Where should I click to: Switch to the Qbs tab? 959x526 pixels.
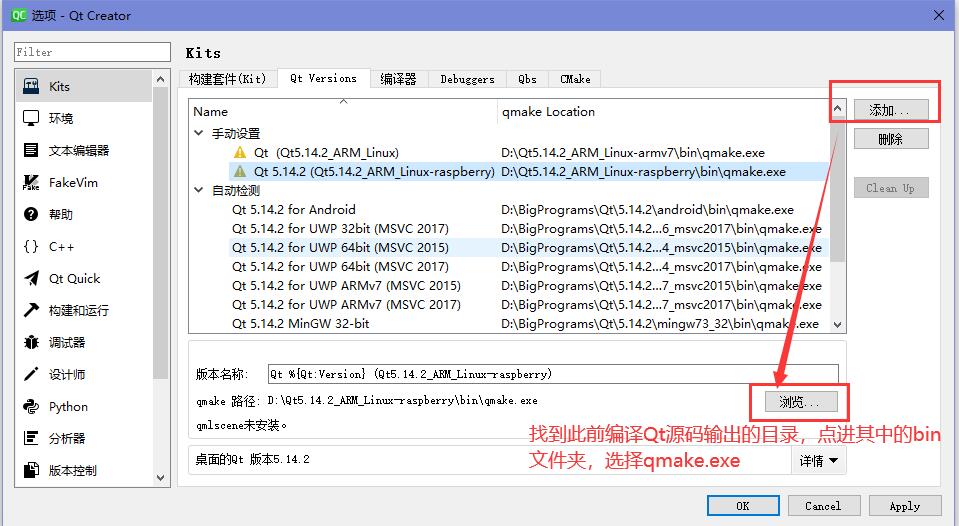[x=527, y=79]
